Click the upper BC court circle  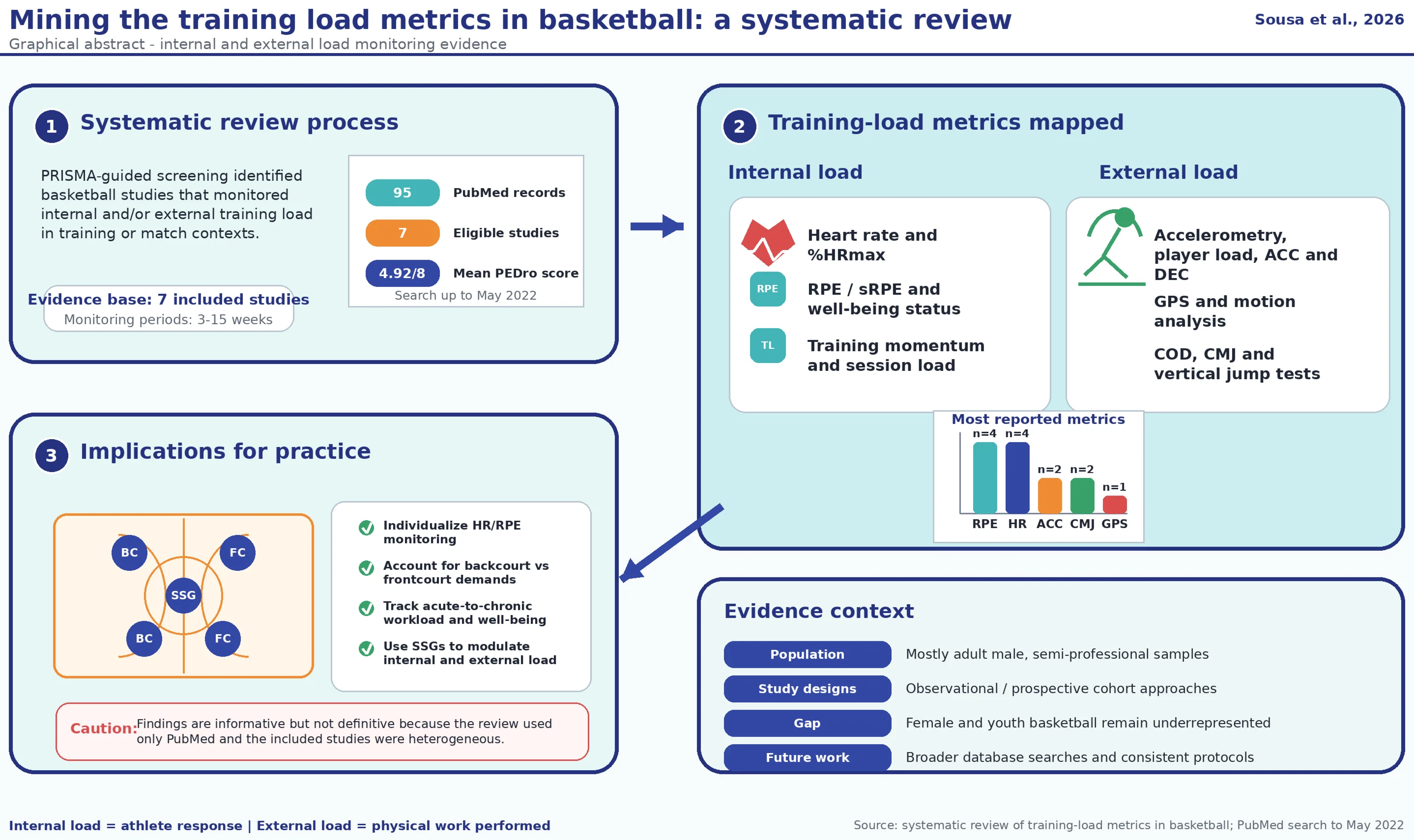(129, 553)
